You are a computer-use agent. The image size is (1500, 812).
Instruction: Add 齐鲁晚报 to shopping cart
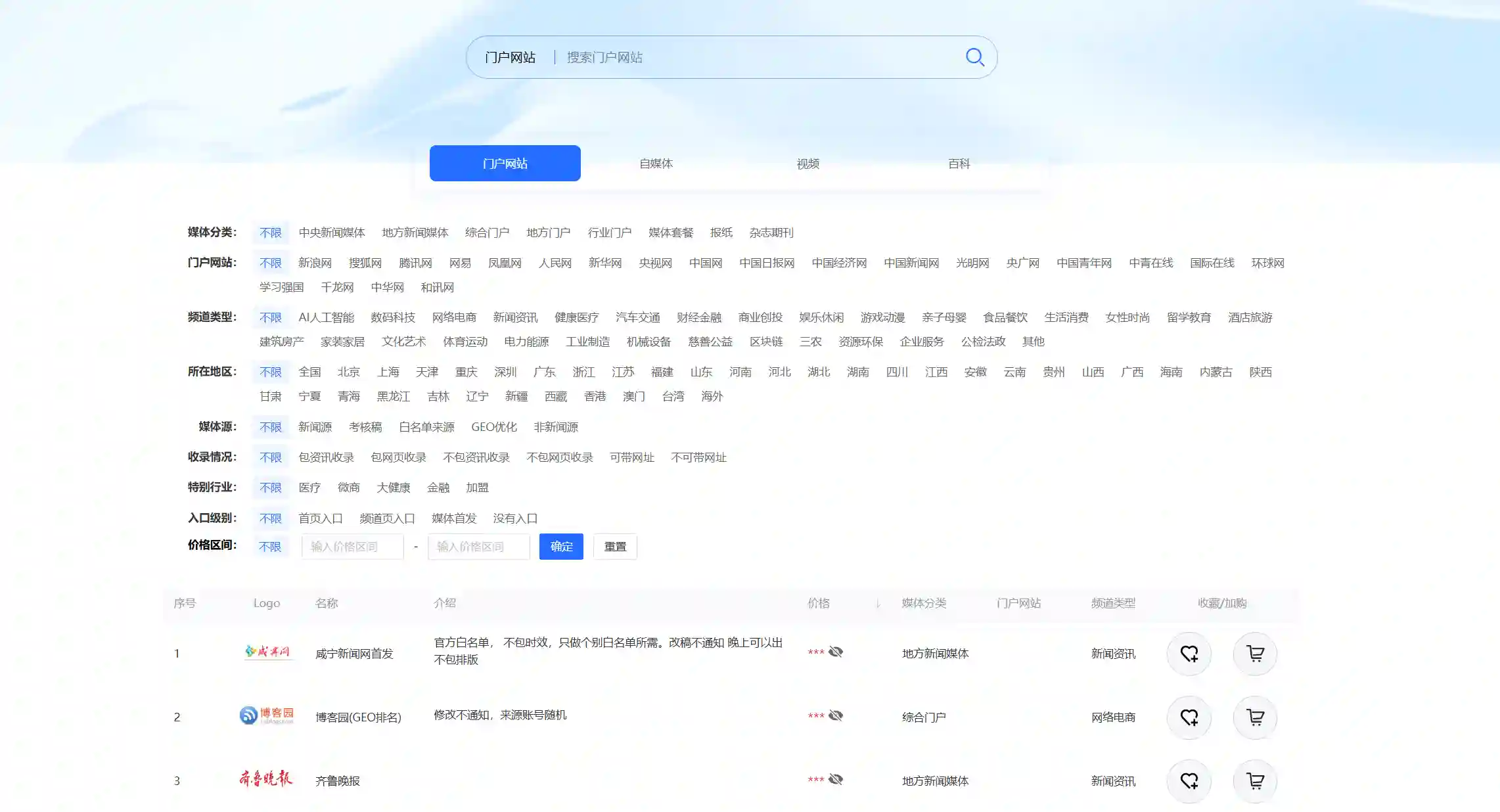click(1255, 781)
